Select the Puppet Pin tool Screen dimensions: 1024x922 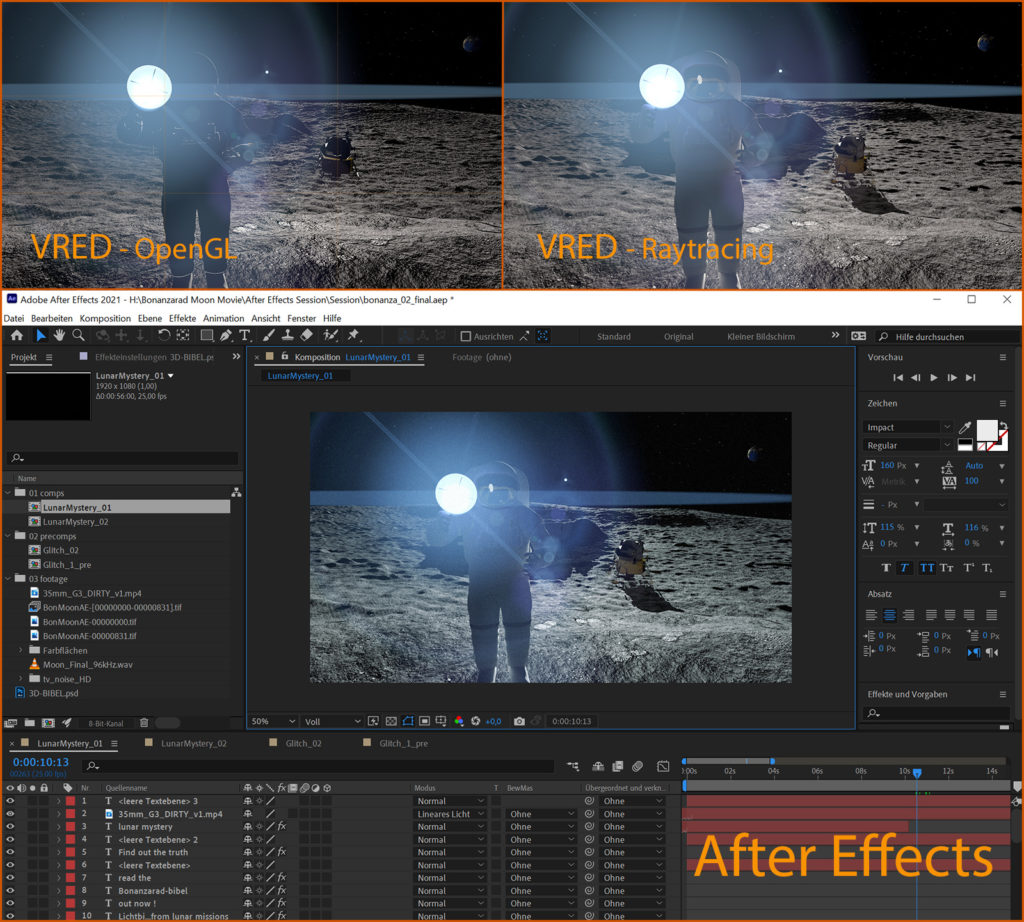coord(353,336)
